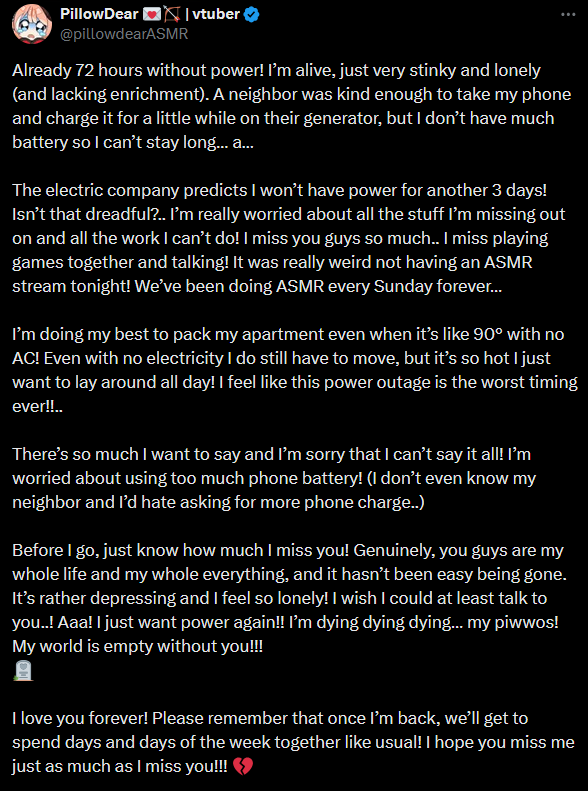This screenshot has width=588, height=791.
Task: Open the PillowDear display name link
Action: [x=99, y=14]
